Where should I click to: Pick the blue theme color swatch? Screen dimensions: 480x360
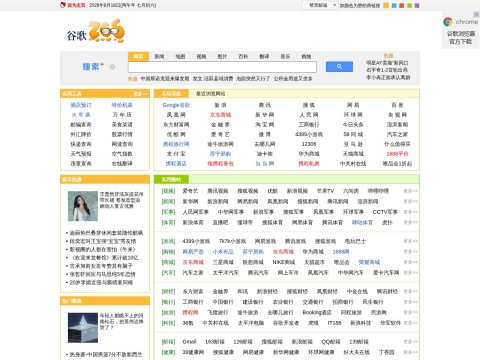[394, 5]
